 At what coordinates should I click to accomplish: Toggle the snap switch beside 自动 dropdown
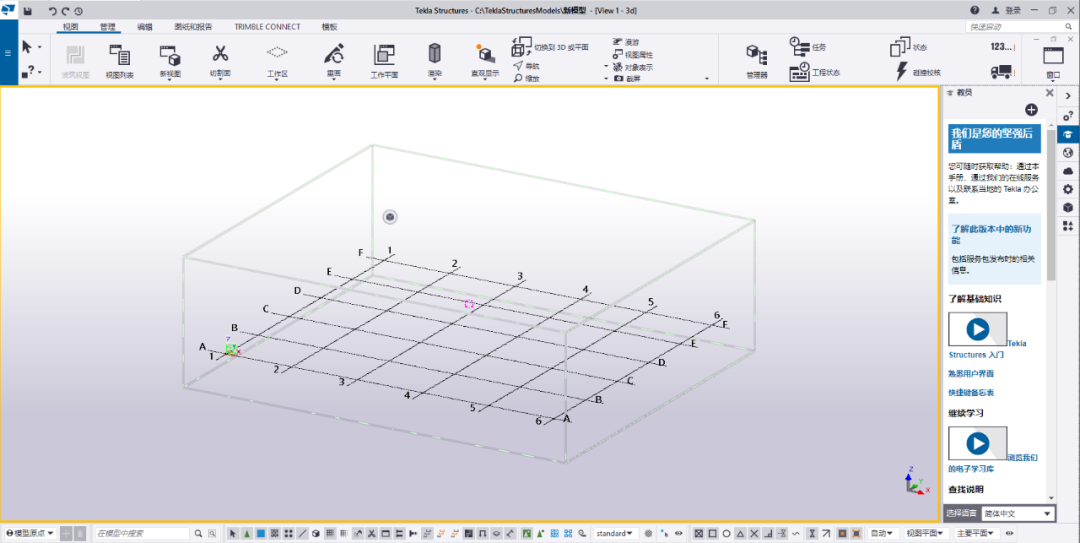click(x=857, y=534)
